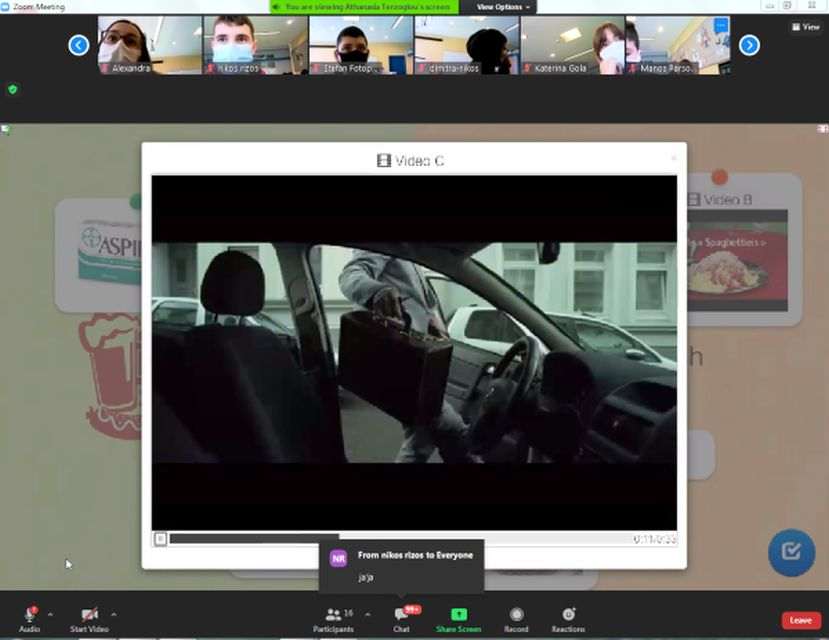Open the chat message from nikos rizos
The image size is (829, 640).
[x=401, y=566]
